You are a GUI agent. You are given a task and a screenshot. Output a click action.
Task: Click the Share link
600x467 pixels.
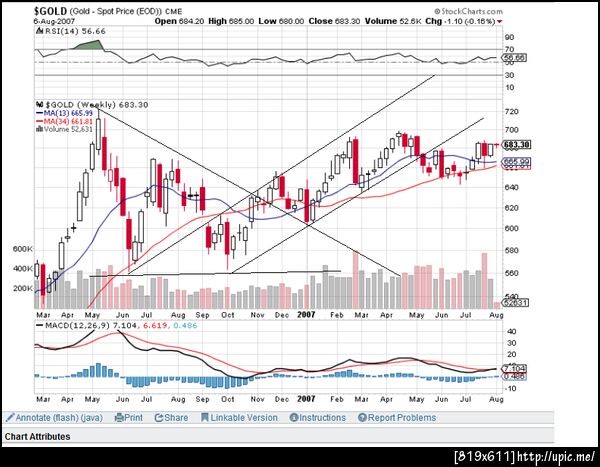tap(176, 418)
